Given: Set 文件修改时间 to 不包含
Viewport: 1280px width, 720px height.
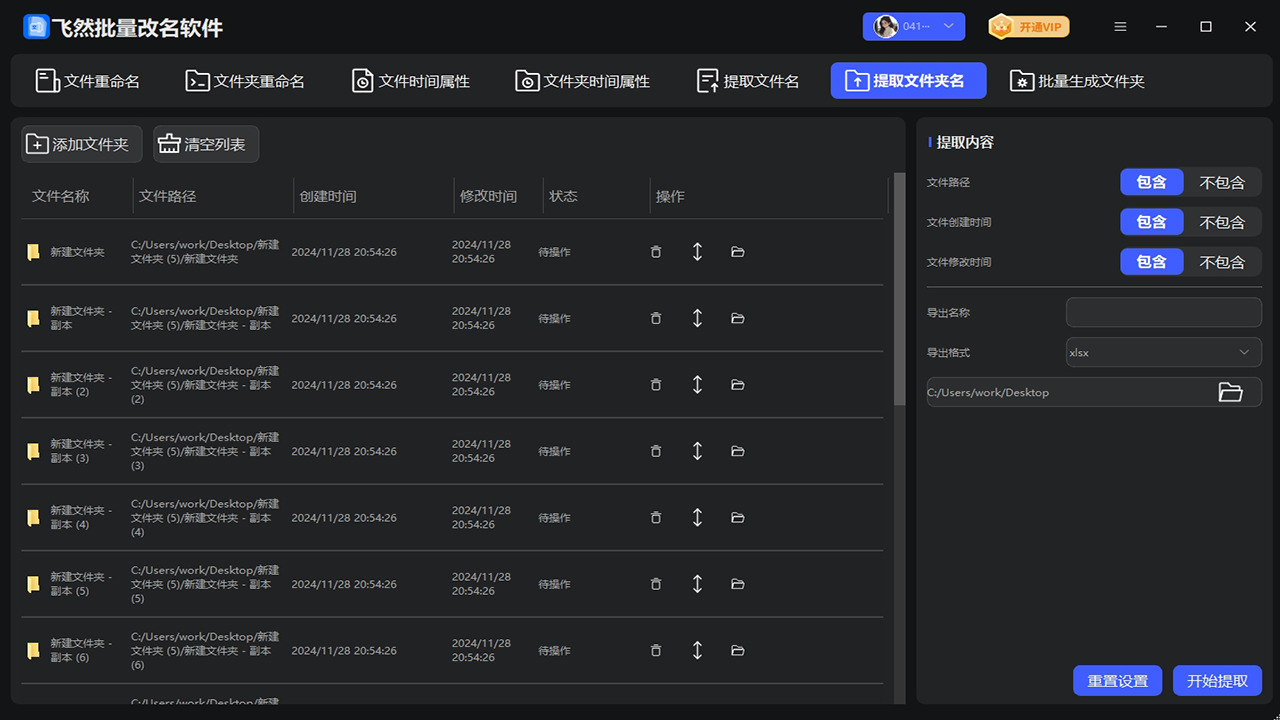Looking at the screenshot, I should 1222,262.
